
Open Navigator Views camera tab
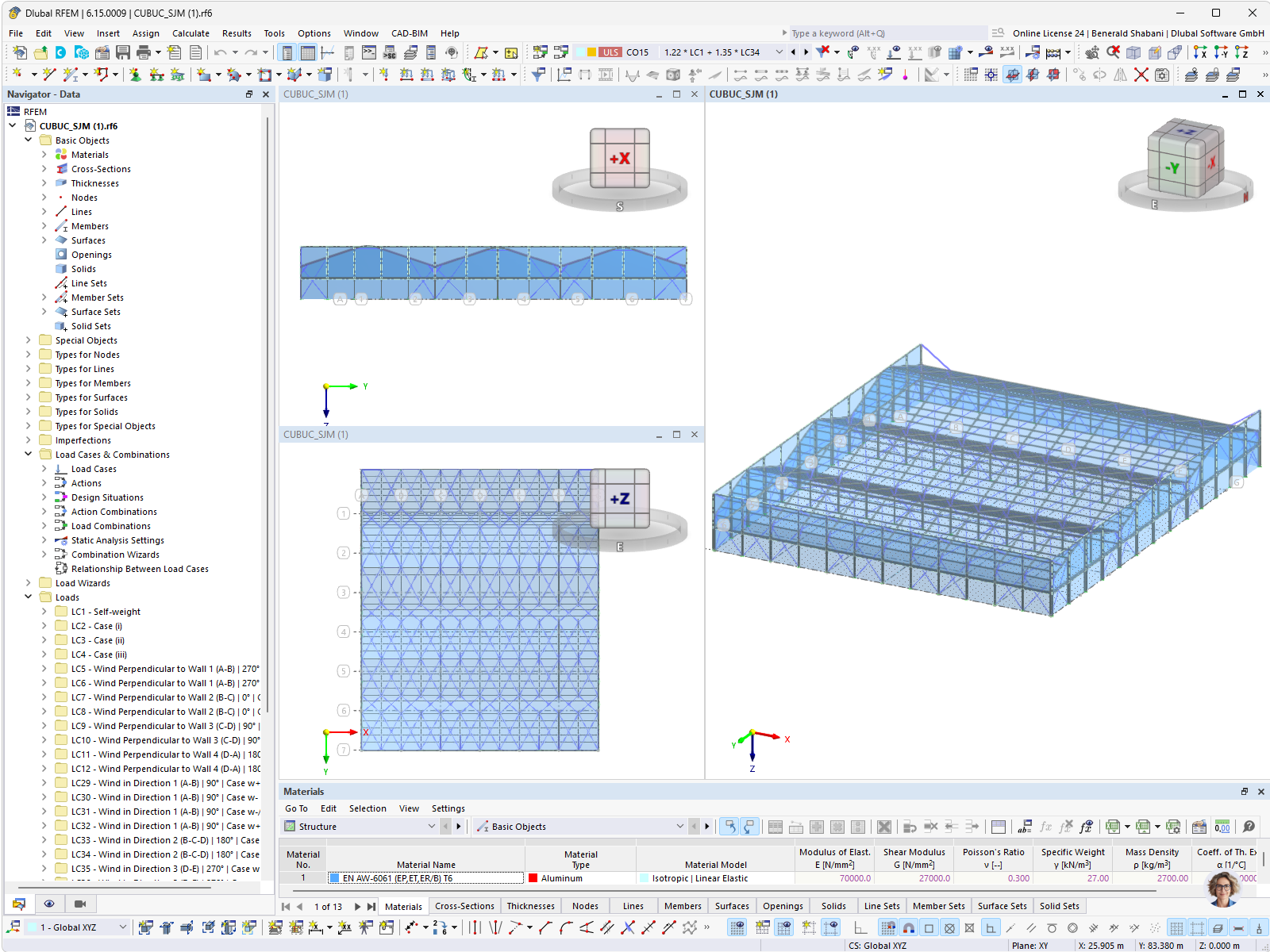pyautogui.click(x=79, y=904)
